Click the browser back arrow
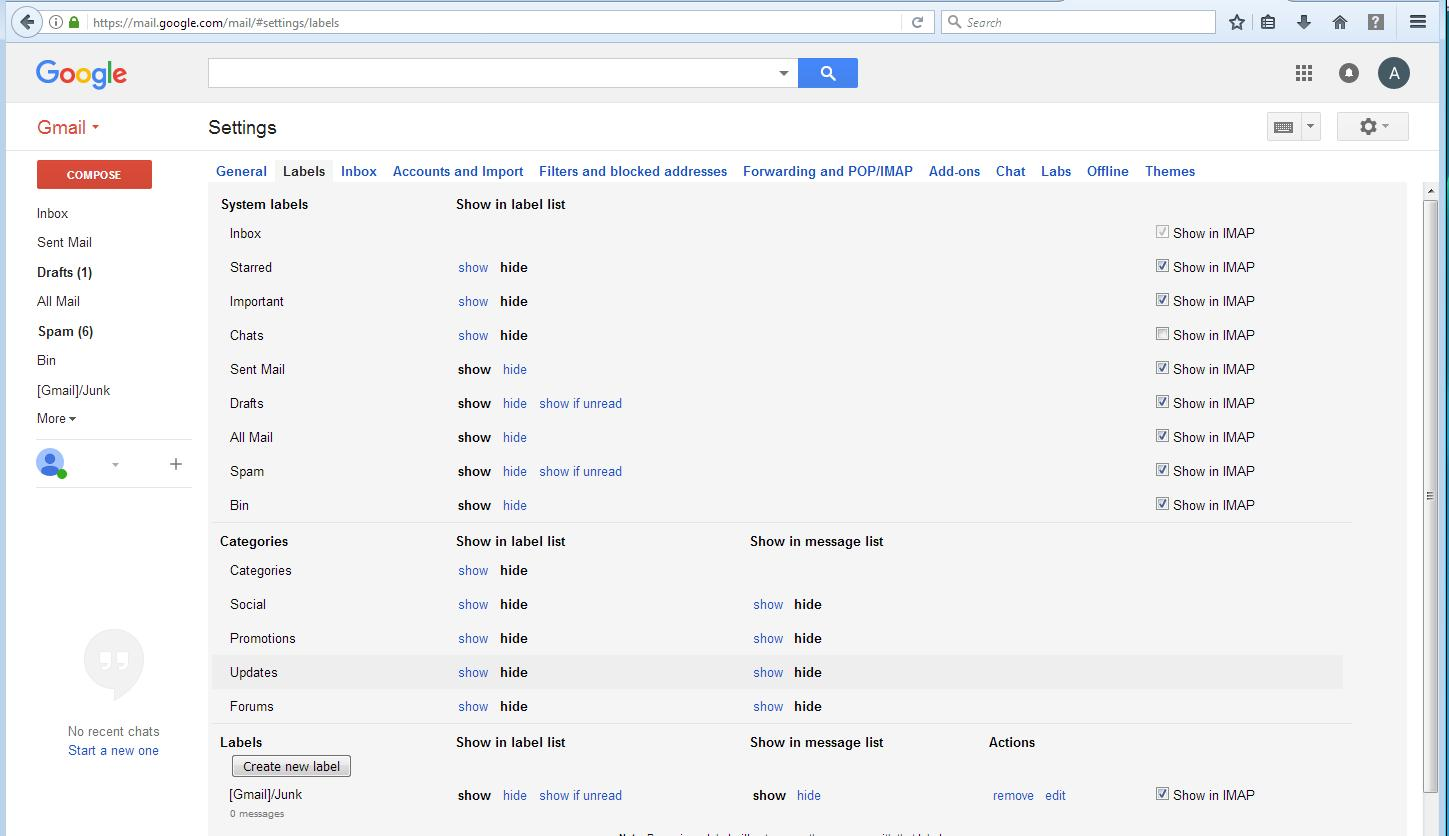1449x836 pixels. click(27, 22)
